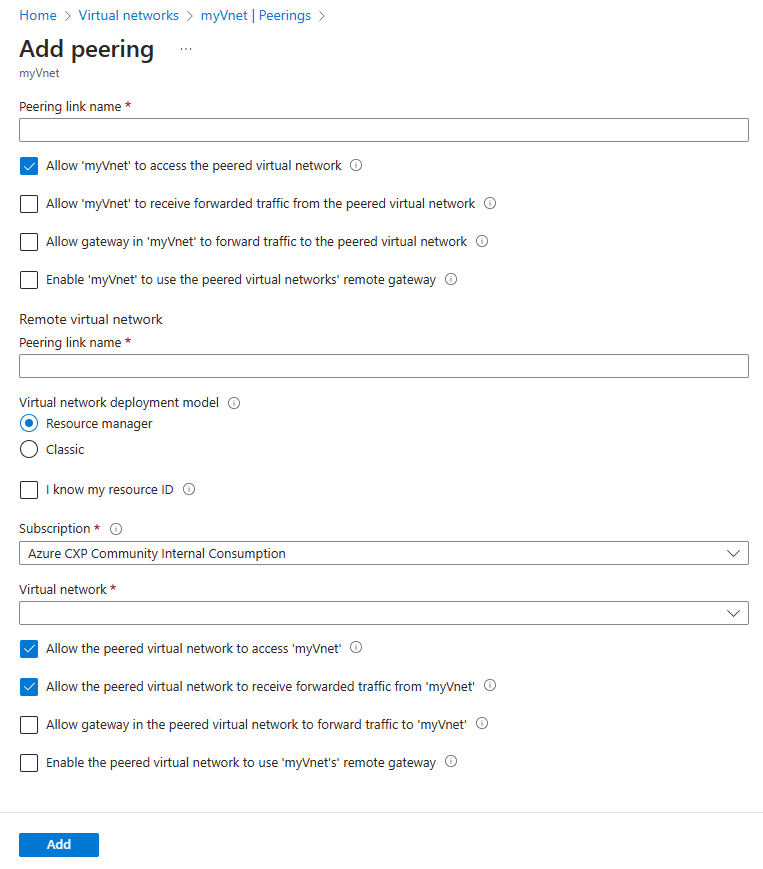Screen dimensions: 763x869
Task: Click the Add button to create peering
Action: click(58, 844)
